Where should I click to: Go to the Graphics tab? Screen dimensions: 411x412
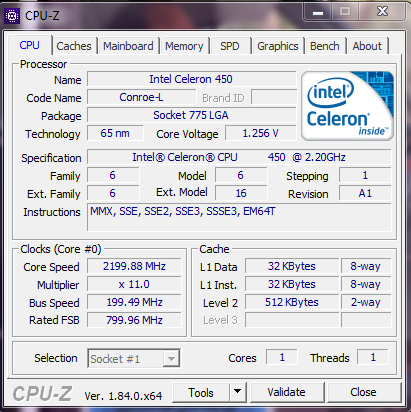pos(278,46)
